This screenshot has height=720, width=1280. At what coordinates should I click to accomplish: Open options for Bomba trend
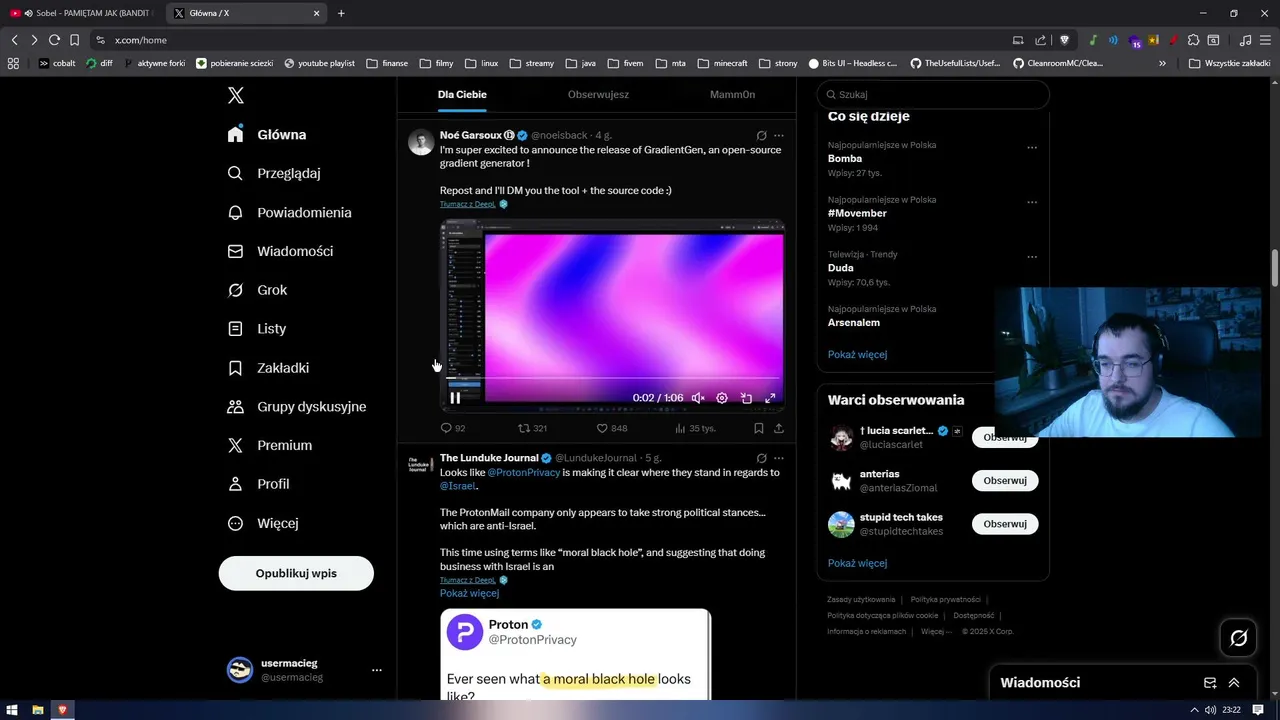tap(1032, 147)
